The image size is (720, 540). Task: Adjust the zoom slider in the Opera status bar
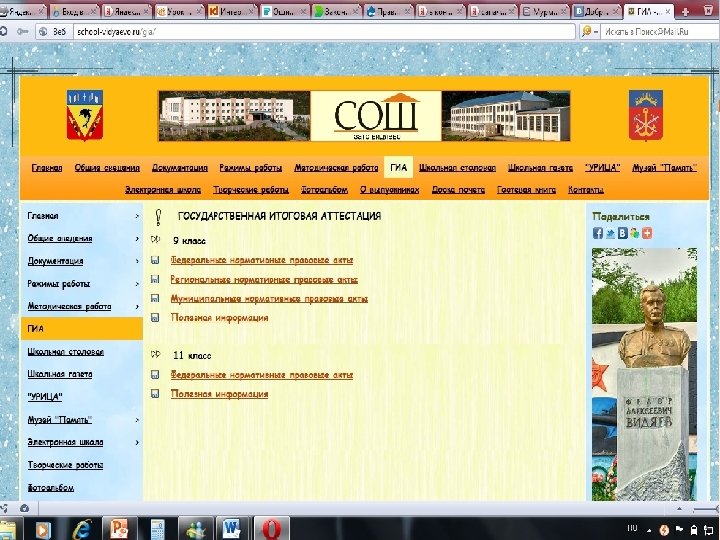[x=705, y=509]
